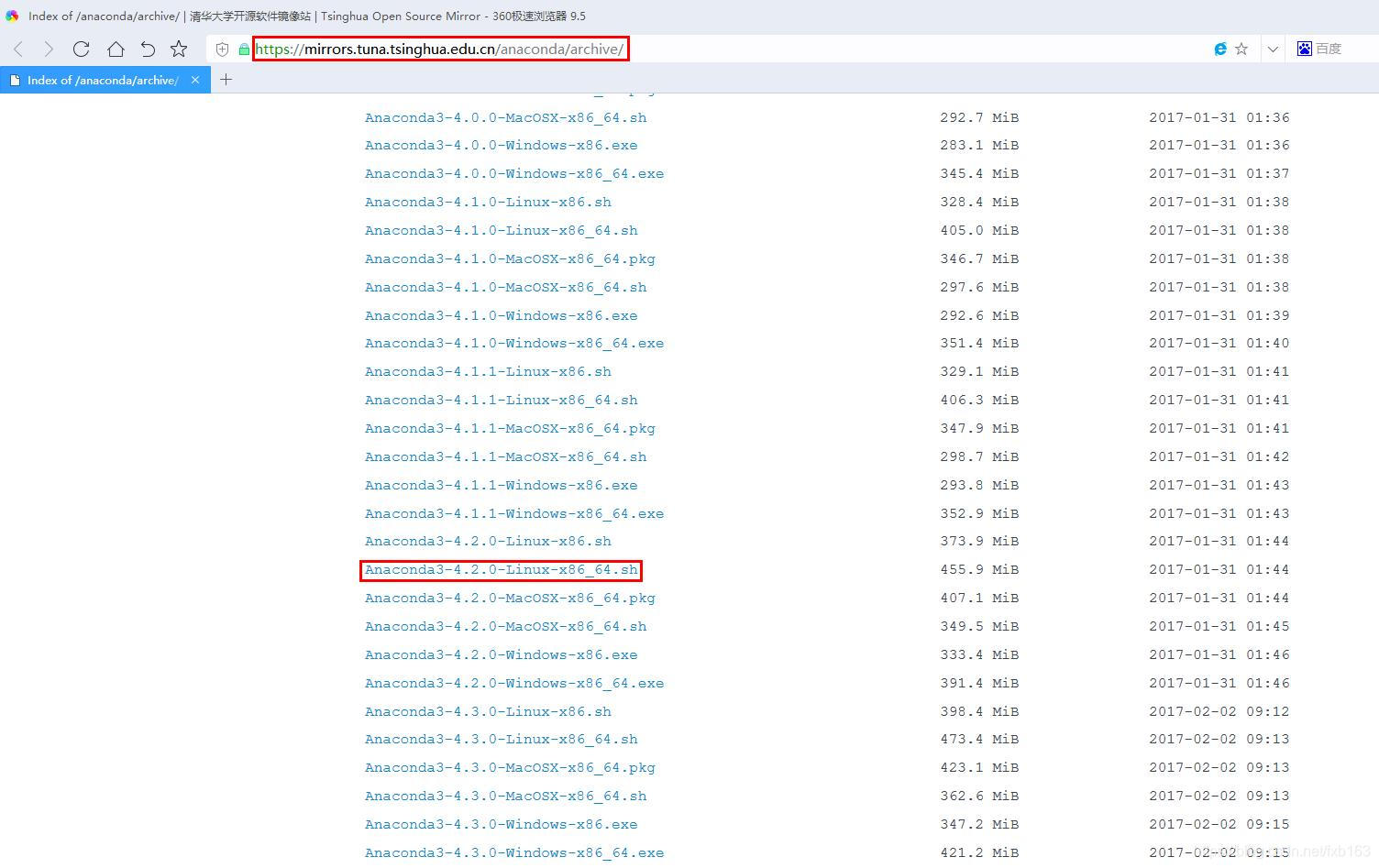The width and height of the screenshot is (1379, 868).
Task: Download Anaconda3-4.2.0-Windows-x86.exe
Action: [501, 655]
